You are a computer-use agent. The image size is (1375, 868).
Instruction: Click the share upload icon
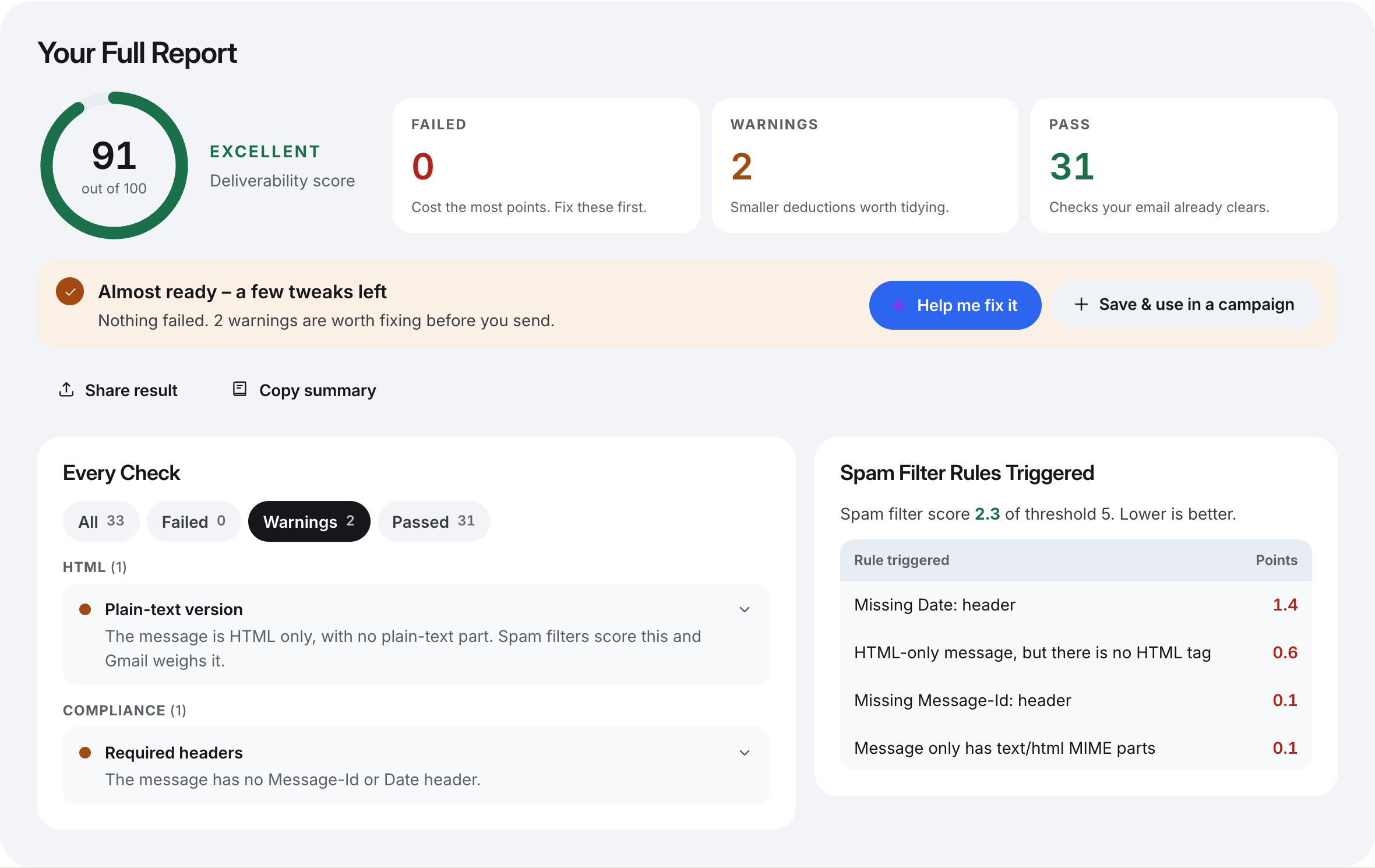[66, 389]
